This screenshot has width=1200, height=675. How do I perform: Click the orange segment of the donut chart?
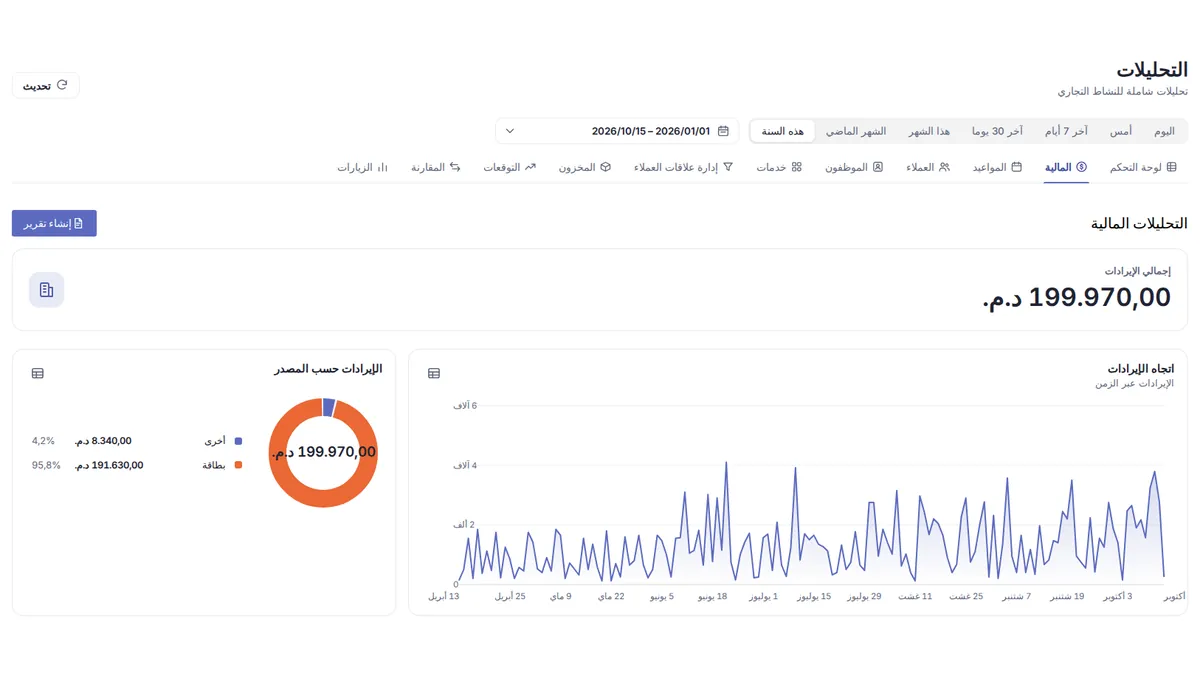pos(323,497)
